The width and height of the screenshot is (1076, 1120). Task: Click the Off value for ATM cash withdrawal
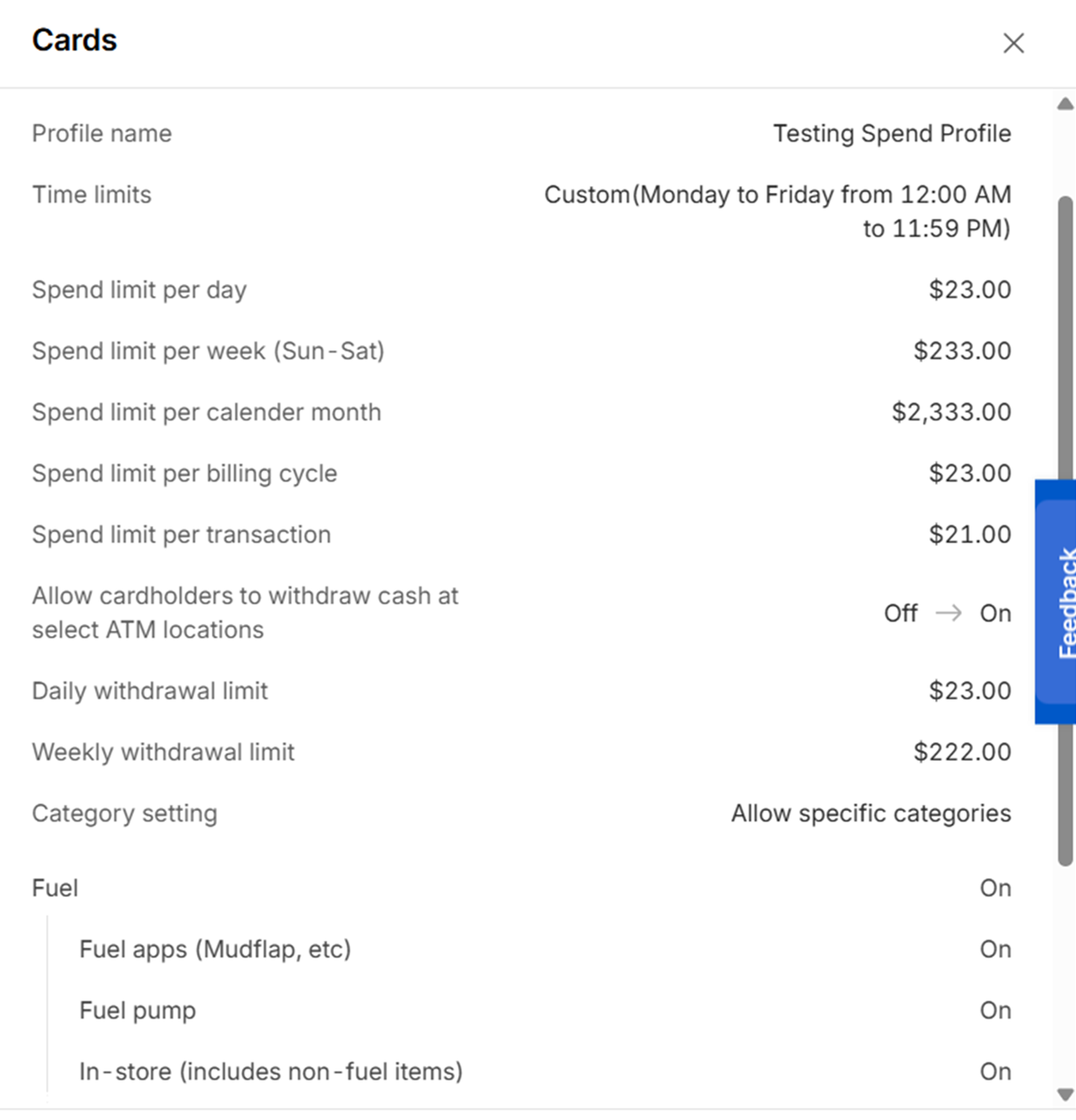point(901,613)
